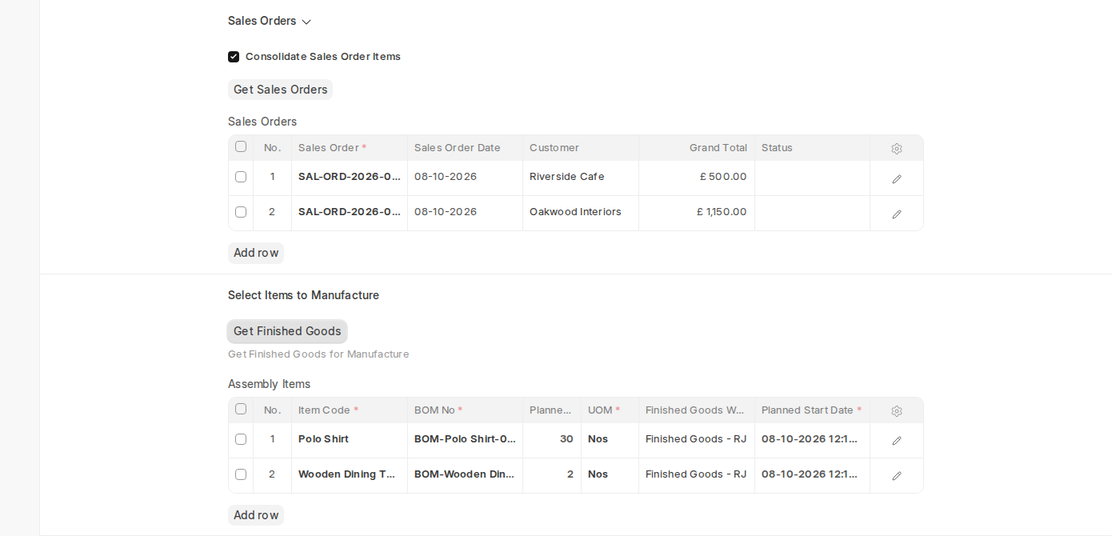Tick the Oakwood Interiors row checkbox
Image resolution: width=1120 pixels, height=536 pixels.
(x=241, y=212)
